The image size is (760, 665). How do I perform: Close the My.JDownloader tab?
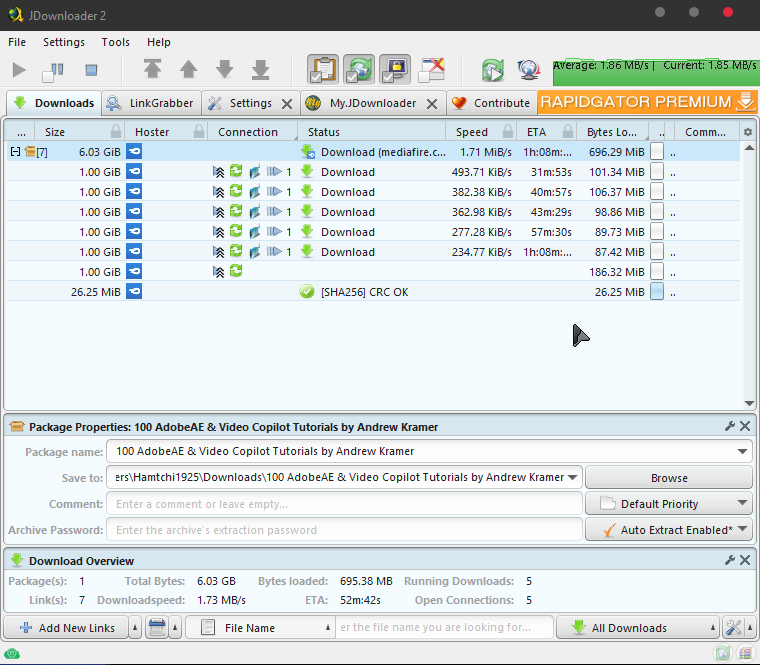coord(432,104)
